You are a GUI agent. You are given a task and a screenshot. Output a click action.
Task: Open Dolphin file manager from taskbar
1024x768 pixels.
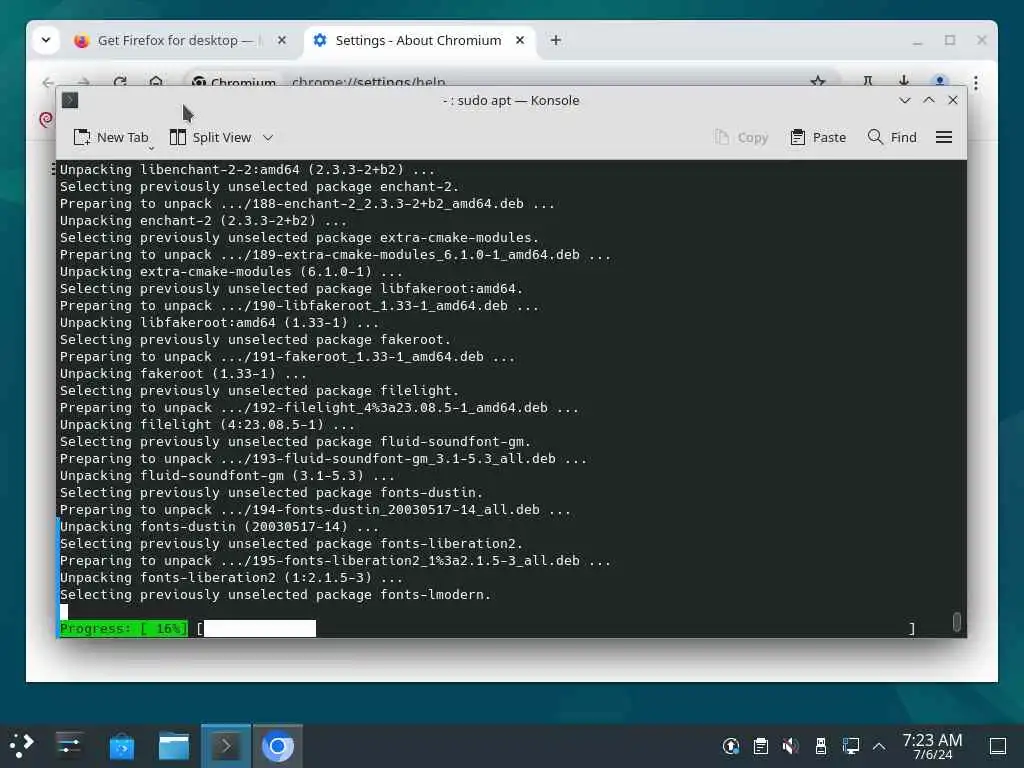pos(174,746)
